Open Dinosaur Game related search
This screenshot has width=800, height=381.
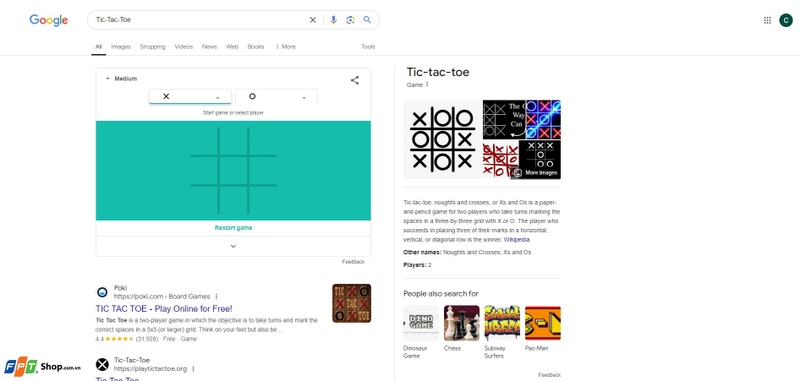421,332
